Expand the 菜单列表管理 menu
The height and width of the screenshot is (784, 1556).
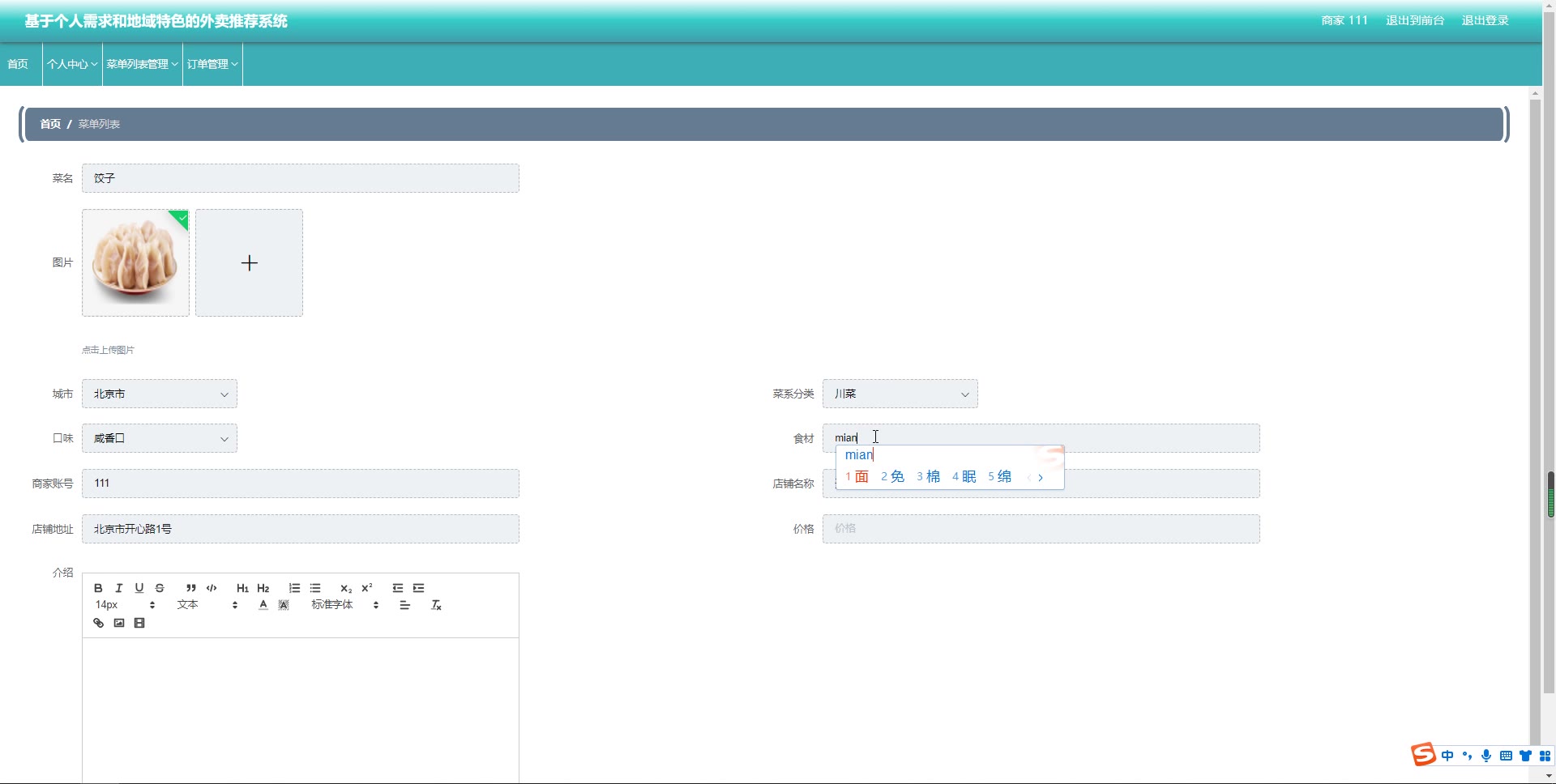tap(143, 64)
